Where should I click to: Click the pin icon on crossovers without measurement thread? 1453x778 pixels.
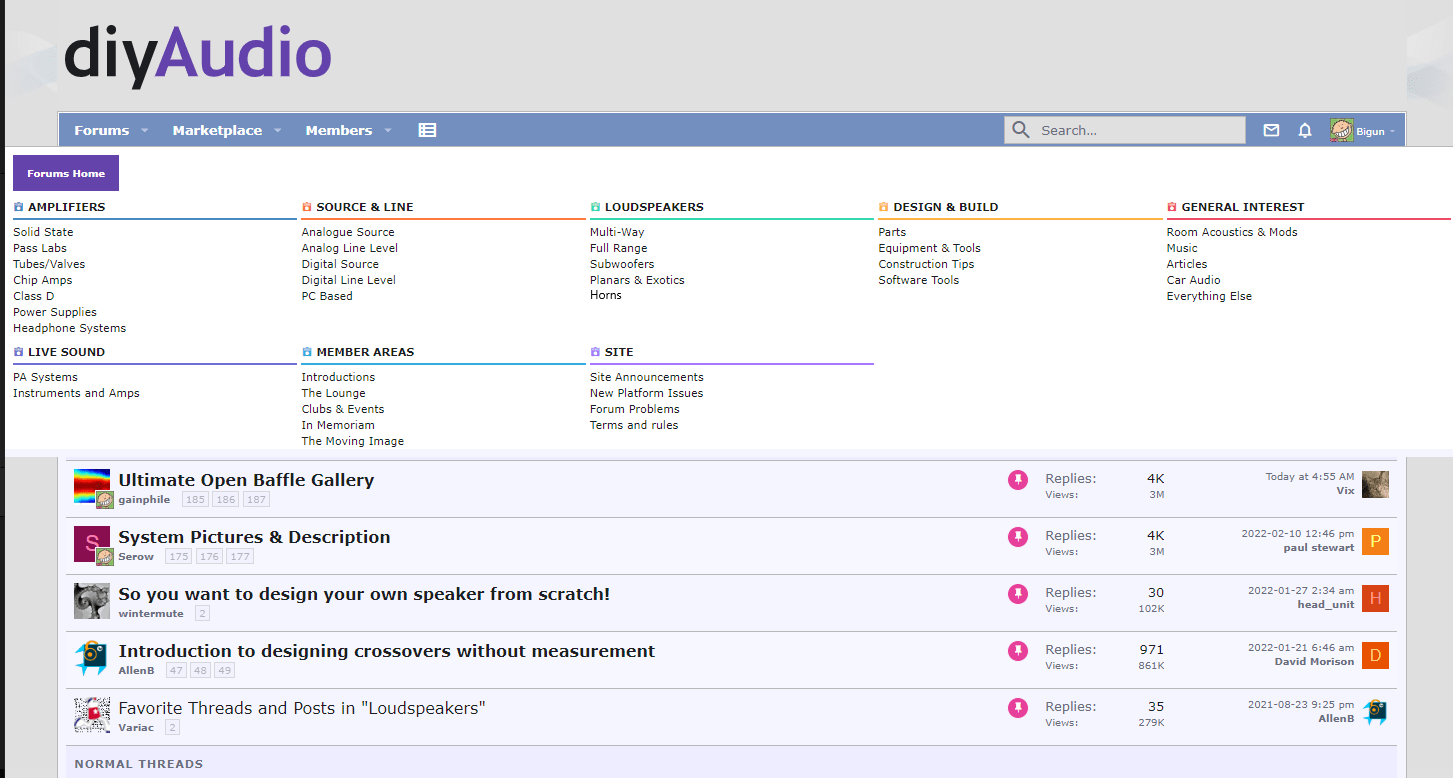(1018, 651)
